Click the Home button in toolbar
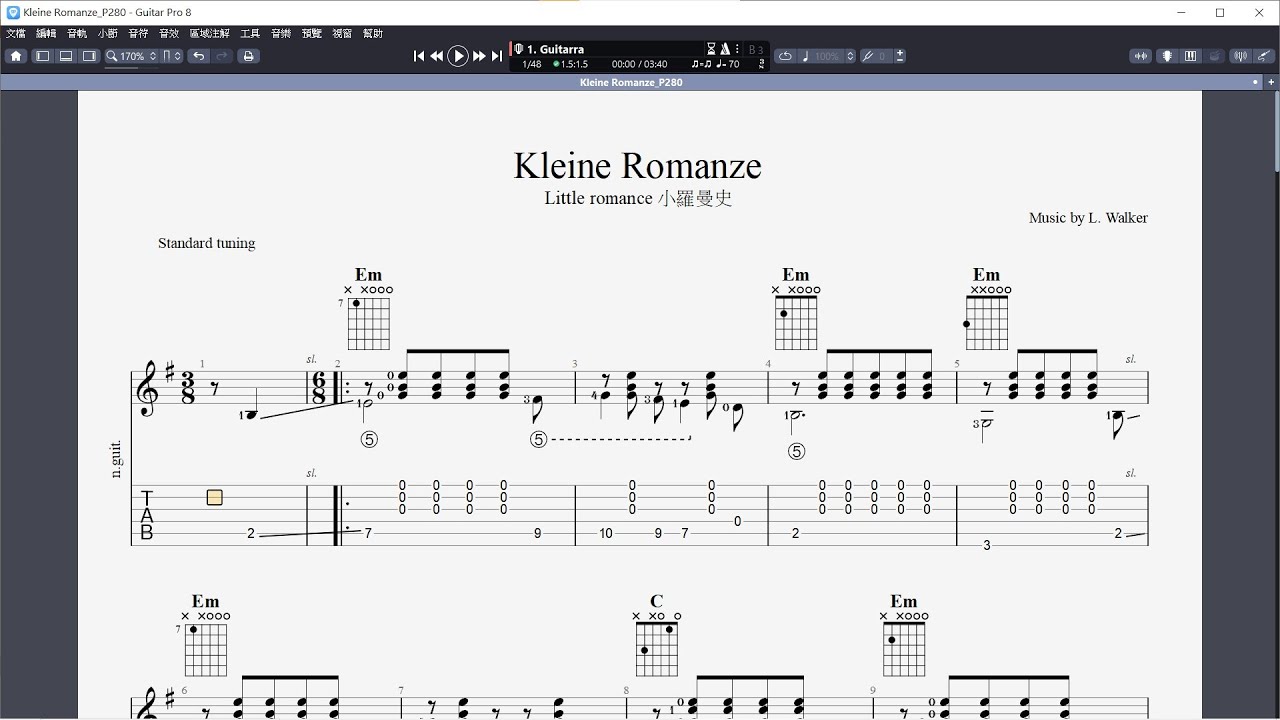The image size is (1280, 720). [x=16, y=56]
